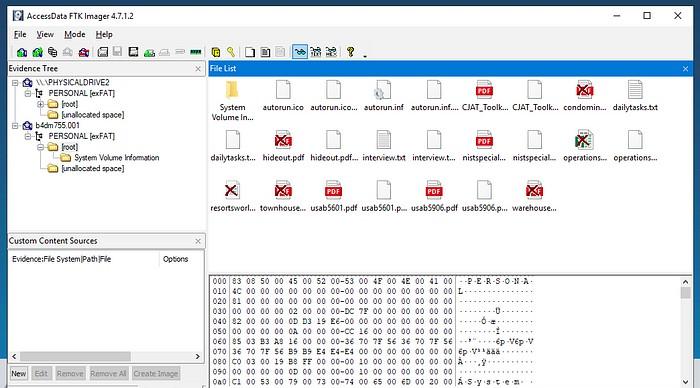This screenshot has width=700, height=388.
Task: Open toolbar options dropdown arrow
Action: 365,56
